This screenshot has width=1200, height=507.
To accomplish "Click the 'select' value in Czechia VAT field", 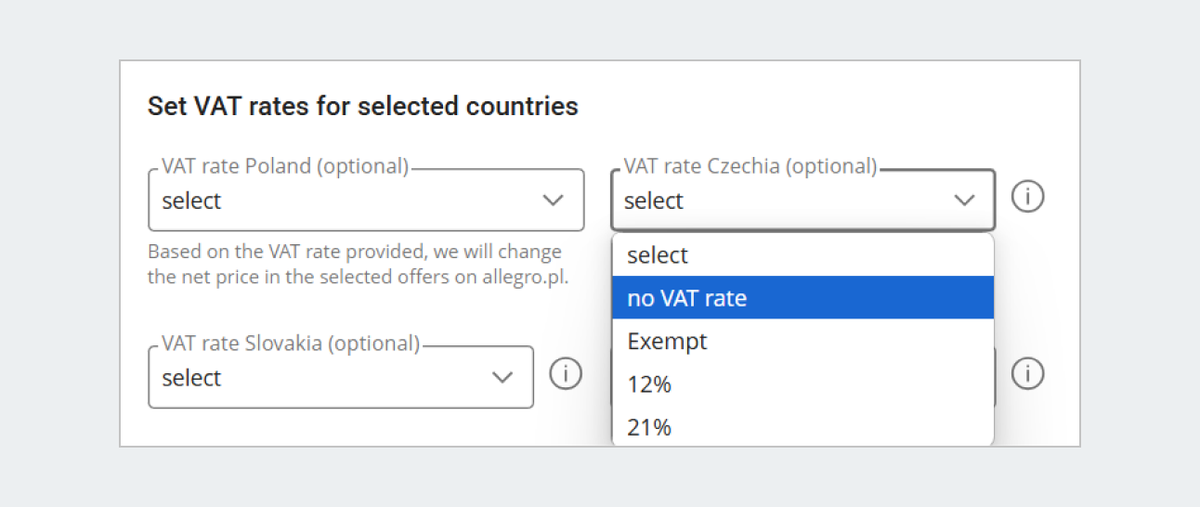I will 653,201.
